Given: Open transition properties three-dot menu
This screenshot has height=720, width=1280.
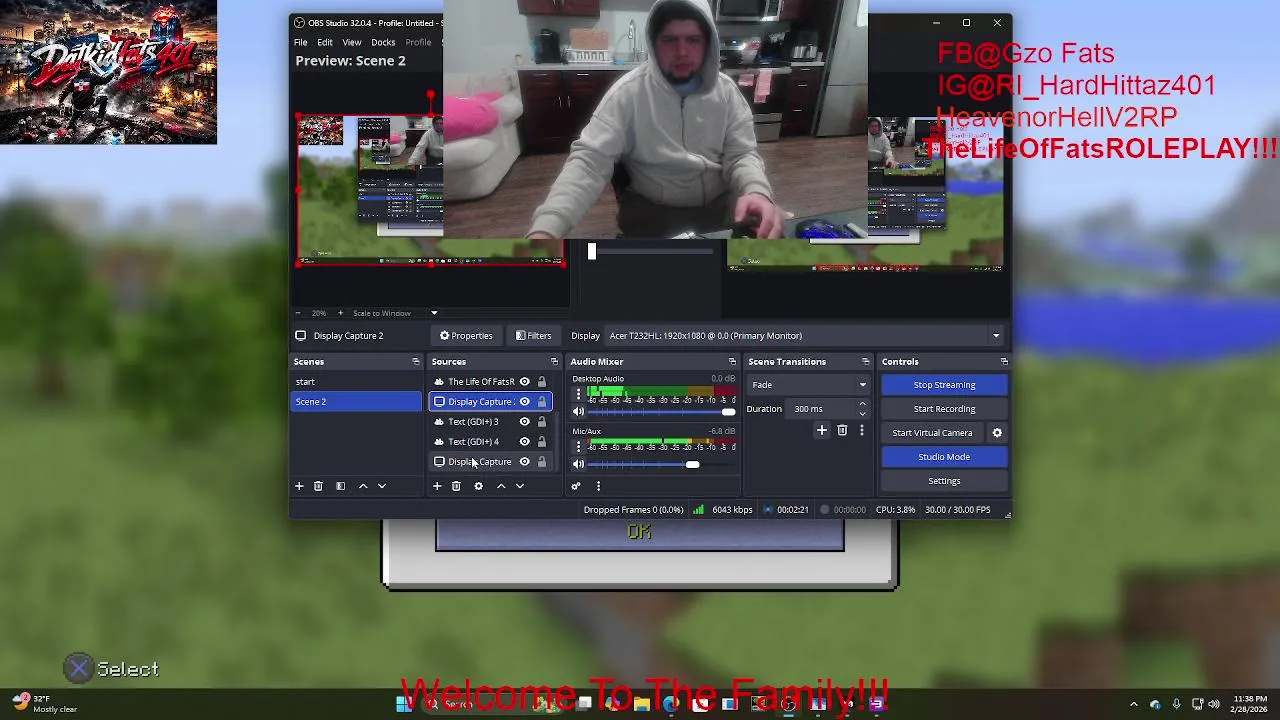Looking at the screenshot, I should pos(861,430).
